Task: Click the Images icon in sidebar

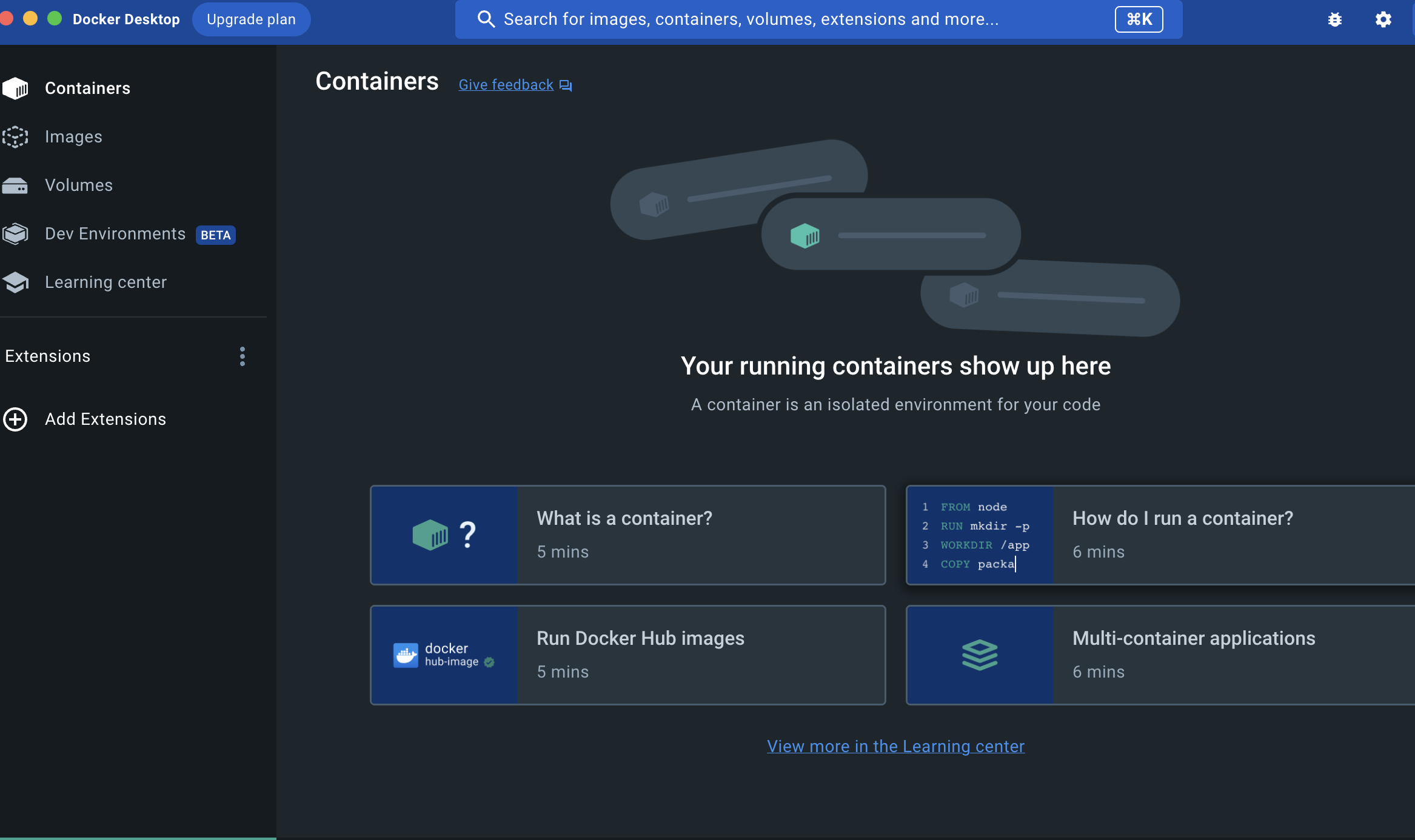Action: click(15, 137)
